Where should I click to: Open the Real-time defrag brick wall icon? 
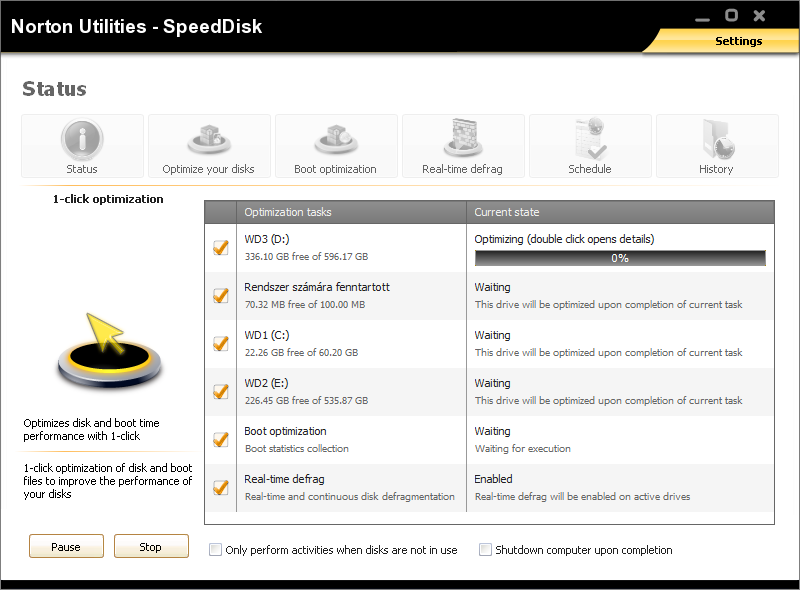[463, 137]
